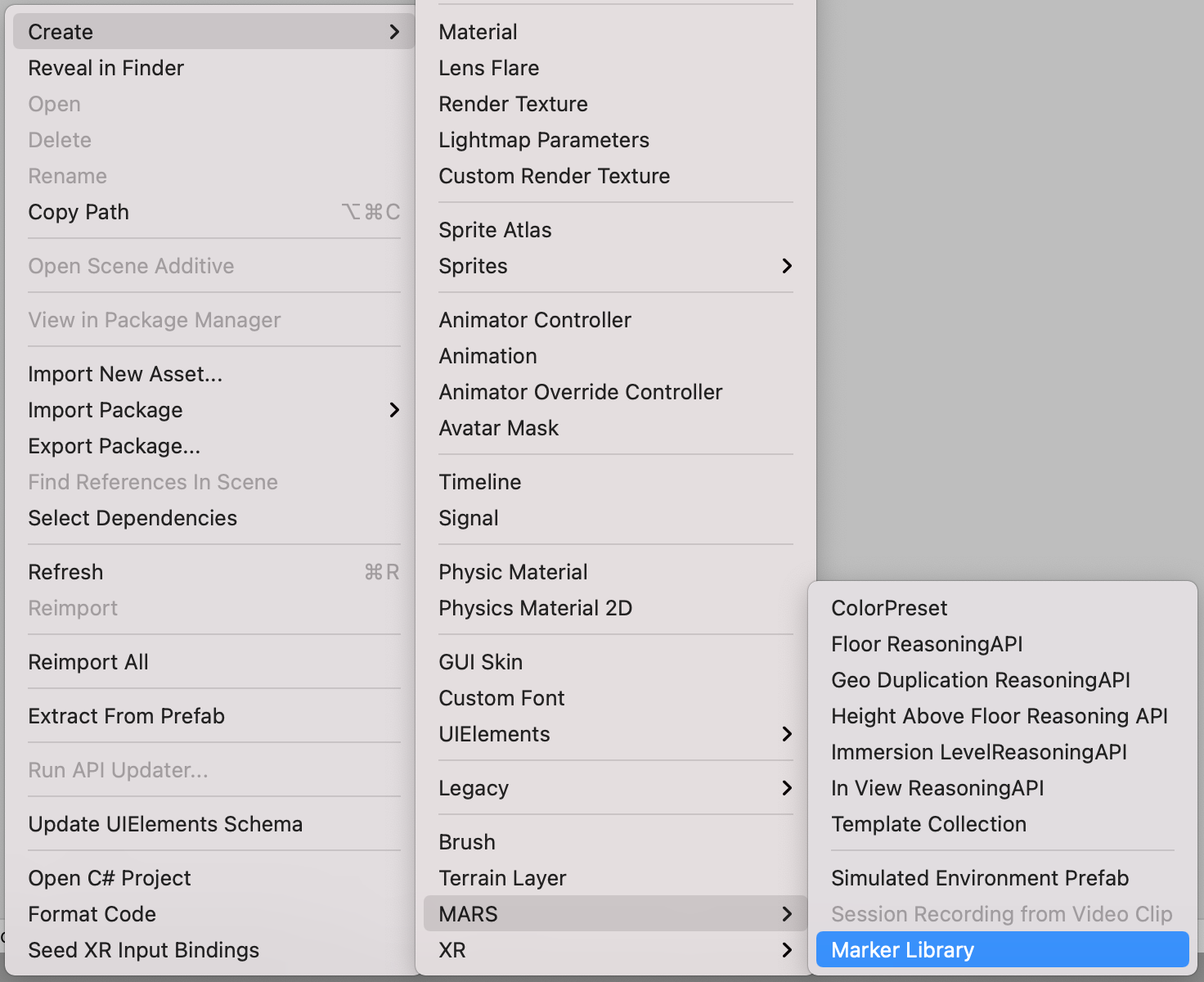Image resolution: width=1204 pixels, height=982 pixels.
Task: Open C# Project from menu
Action: [x=110, y=878]
